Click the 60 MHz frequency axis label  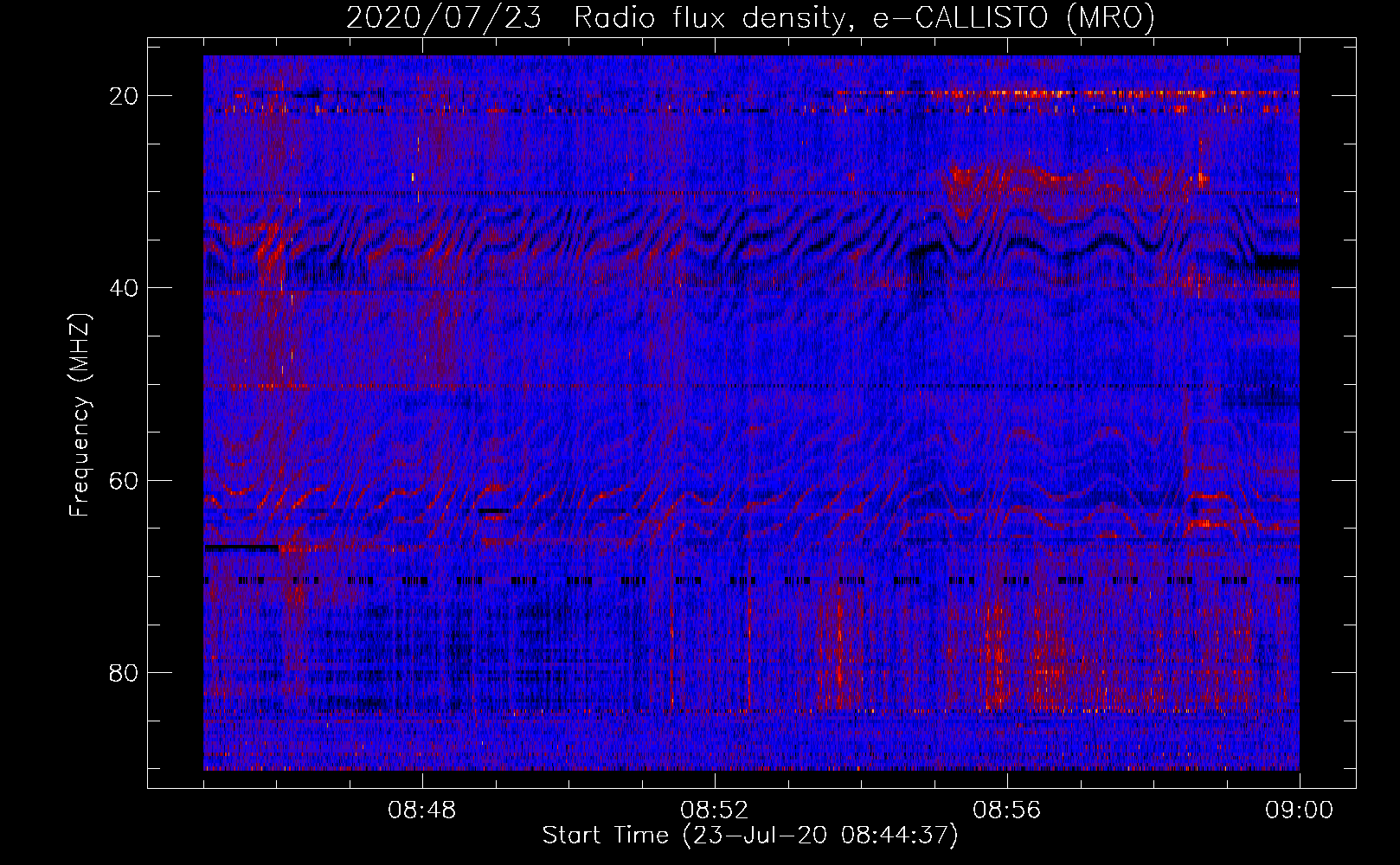(x=125, y=480)
